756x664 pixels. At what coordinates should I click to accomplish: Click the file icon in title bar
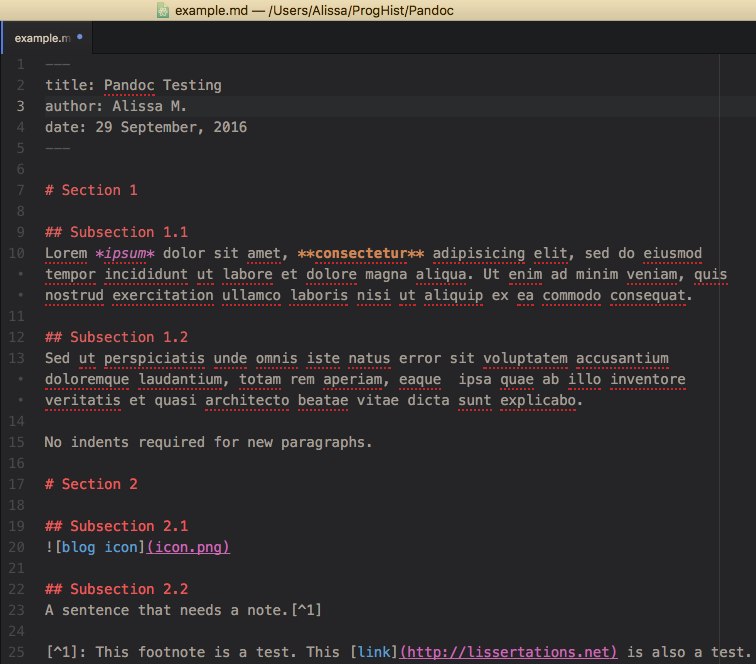tap(163, 10)
